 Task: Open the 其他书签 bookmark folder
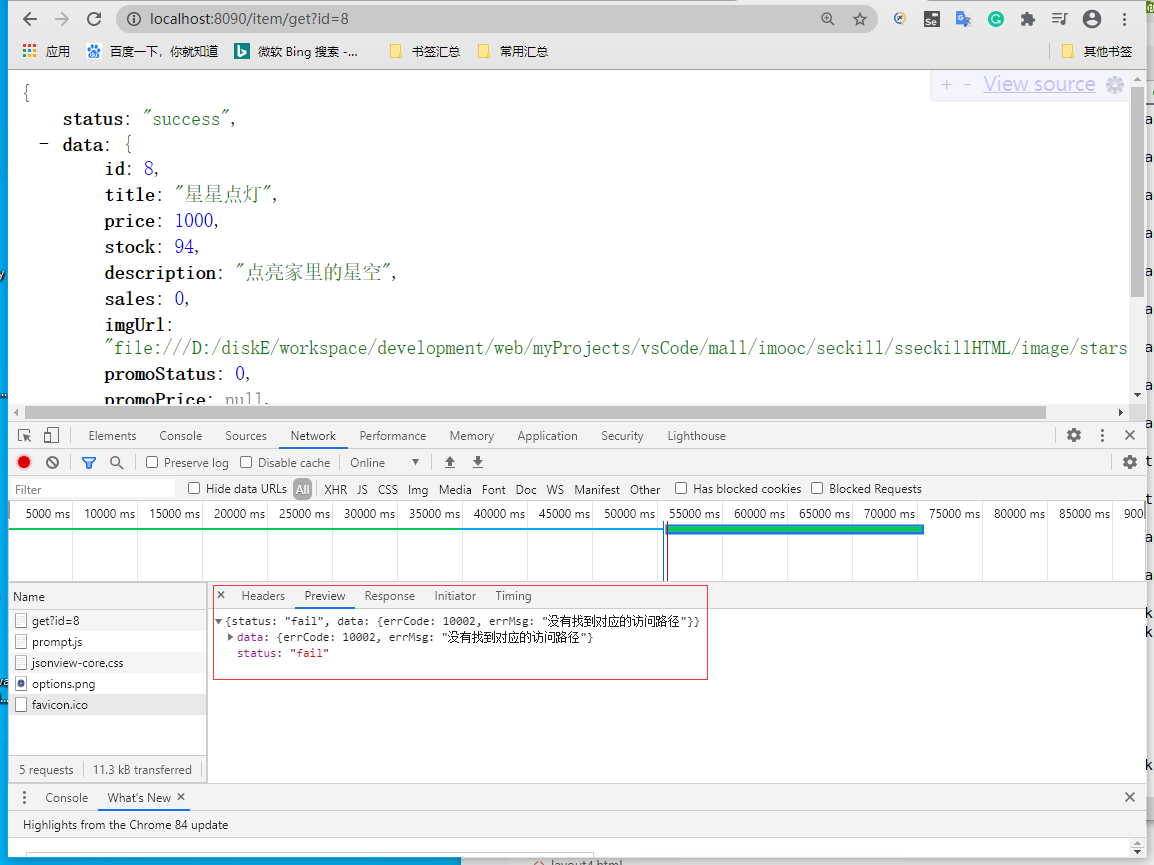[1097, 51]
